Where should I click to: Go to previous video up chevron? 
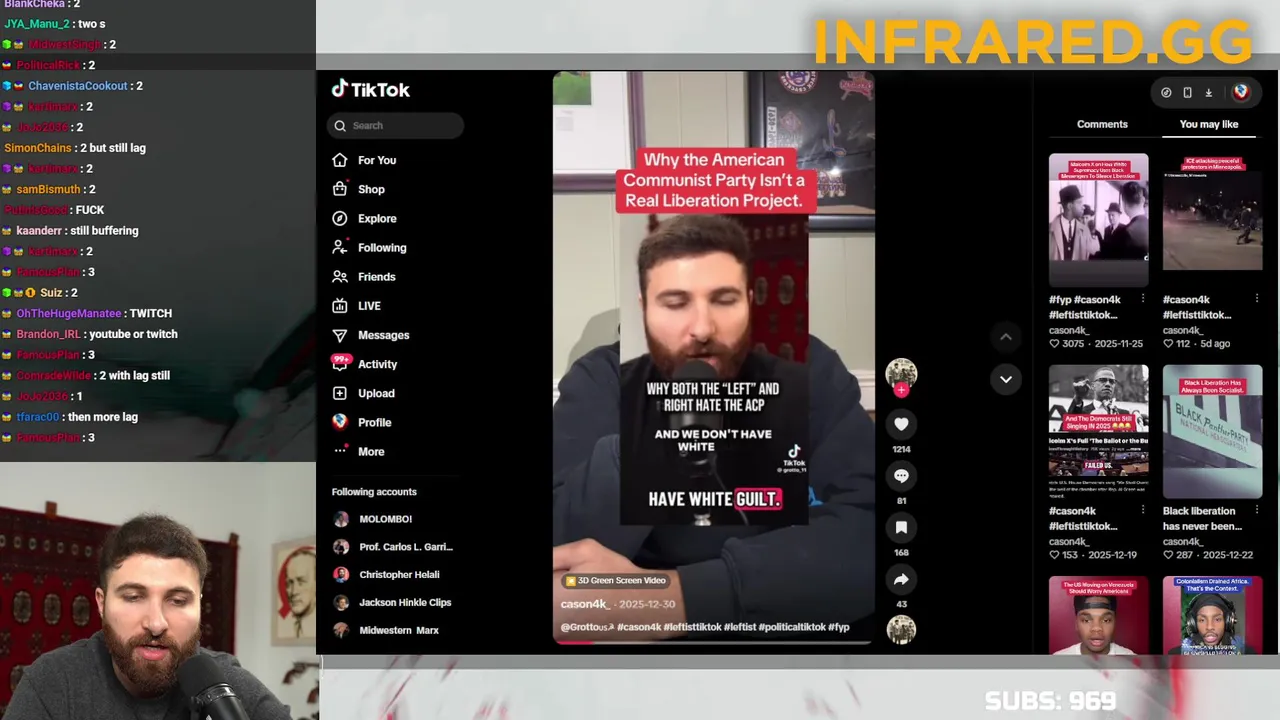(1006, 337)
